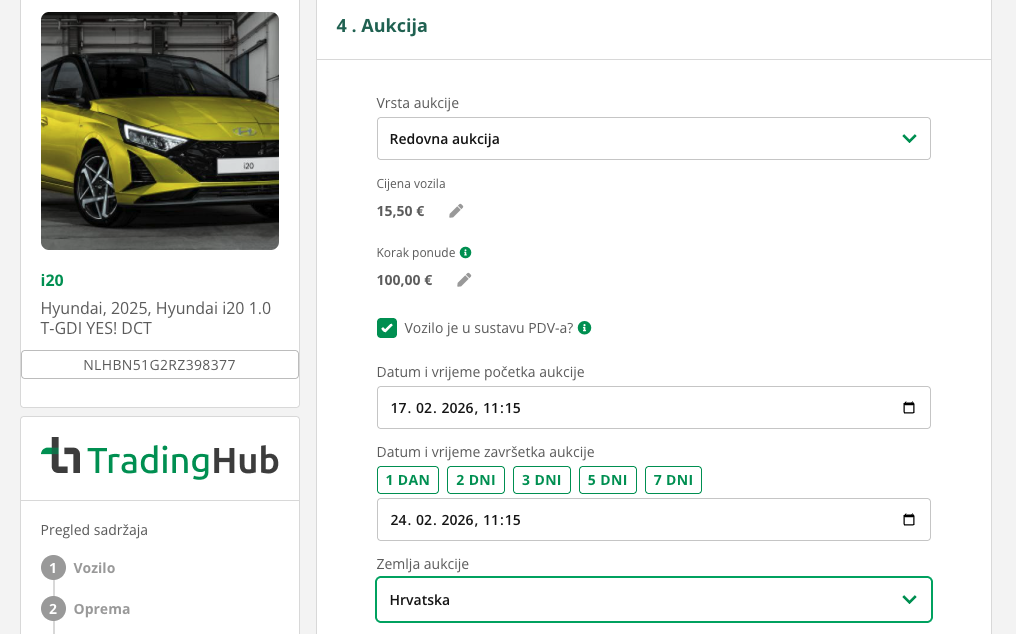Click the i20 vehicle title
This screenshot has height=634, width=1016.
tap(52, 281)
